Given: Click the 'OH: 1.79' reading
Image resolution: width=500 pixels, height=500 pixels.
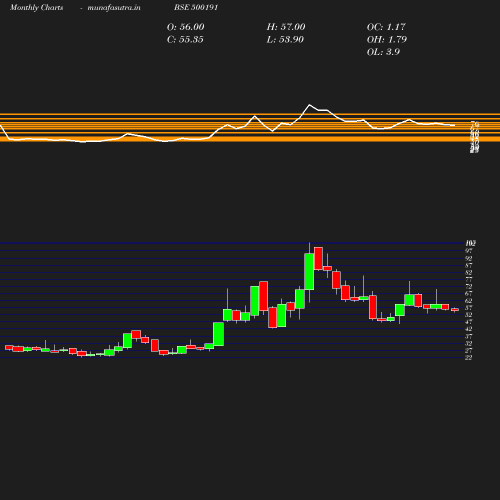Looking at the screenshot, I should [387, 39].
